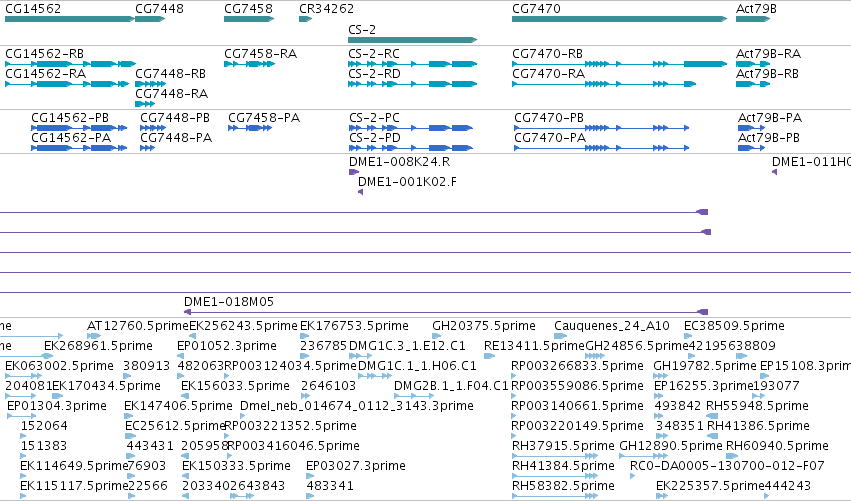
Task: Click transcript CG7470-RB
Action: (619, 64)
